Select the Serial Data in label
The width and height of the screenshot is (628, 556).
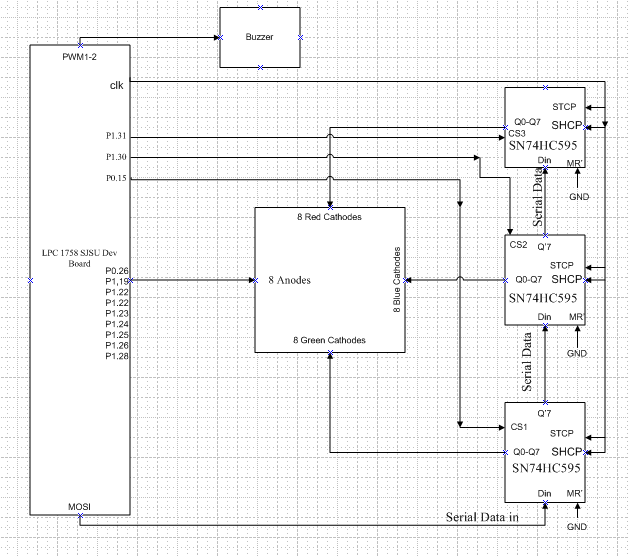(482, 517)
